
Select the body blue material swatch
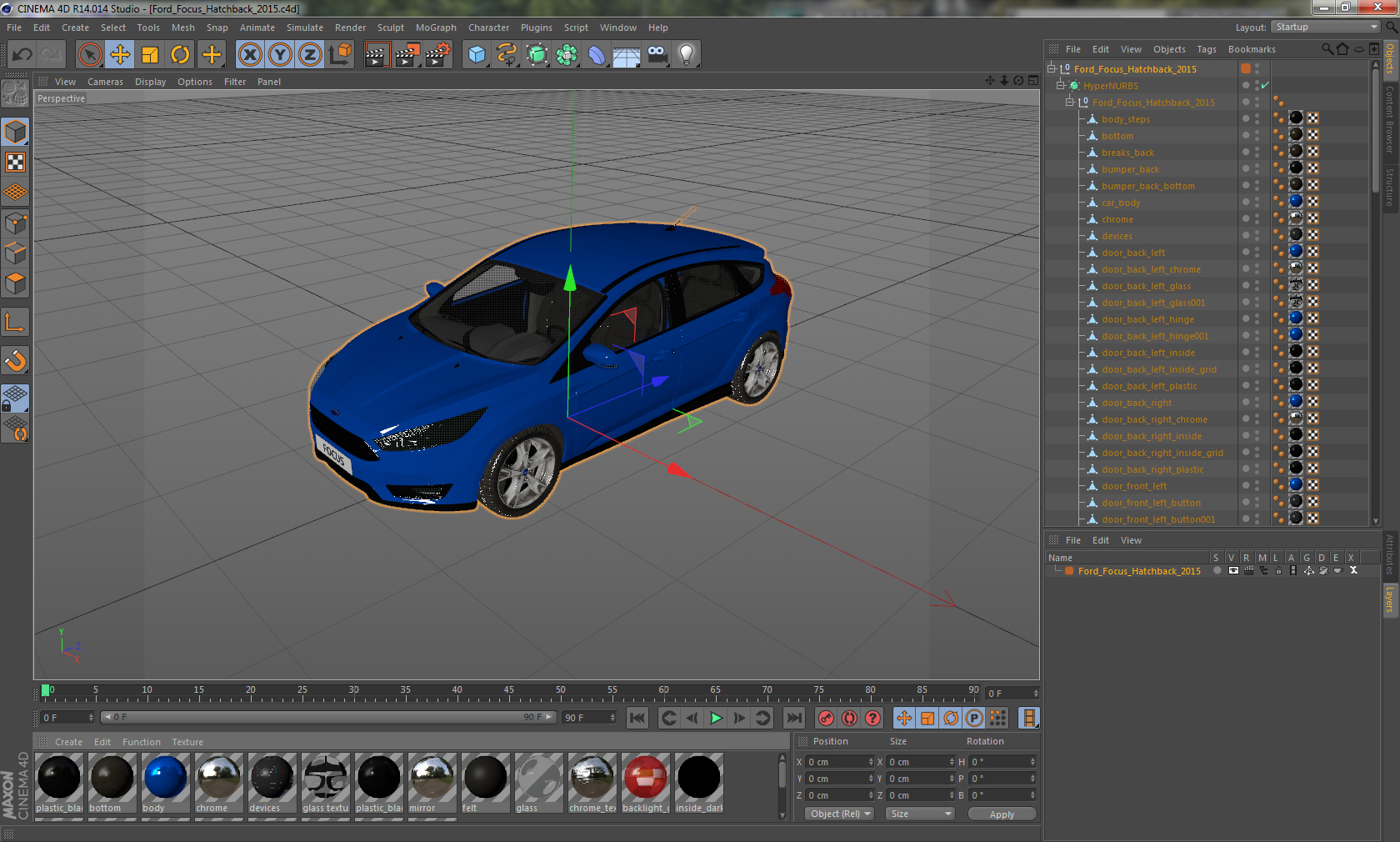tap(165, 778)
